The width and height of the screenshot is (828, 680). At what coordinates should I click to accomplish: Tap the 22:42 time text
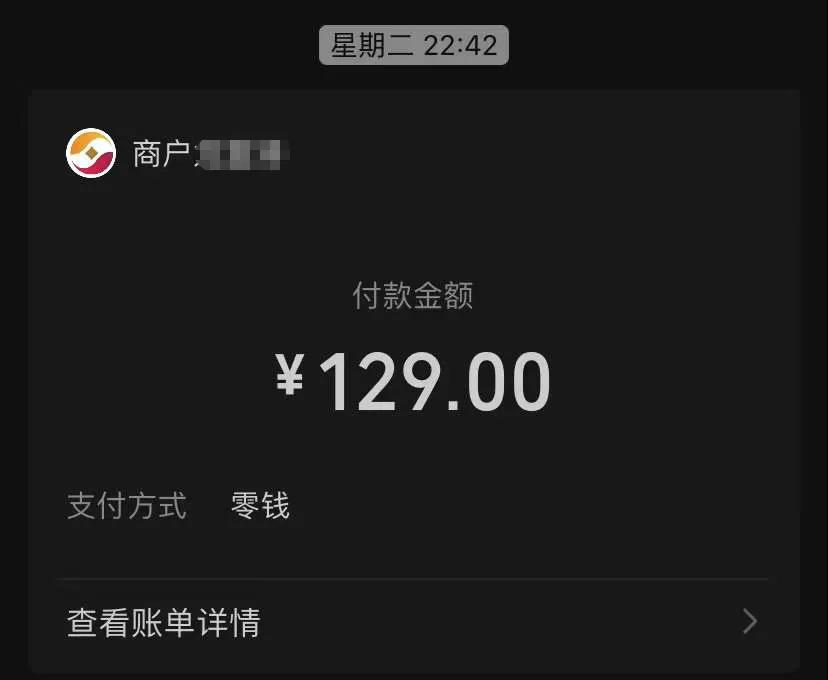460,45
